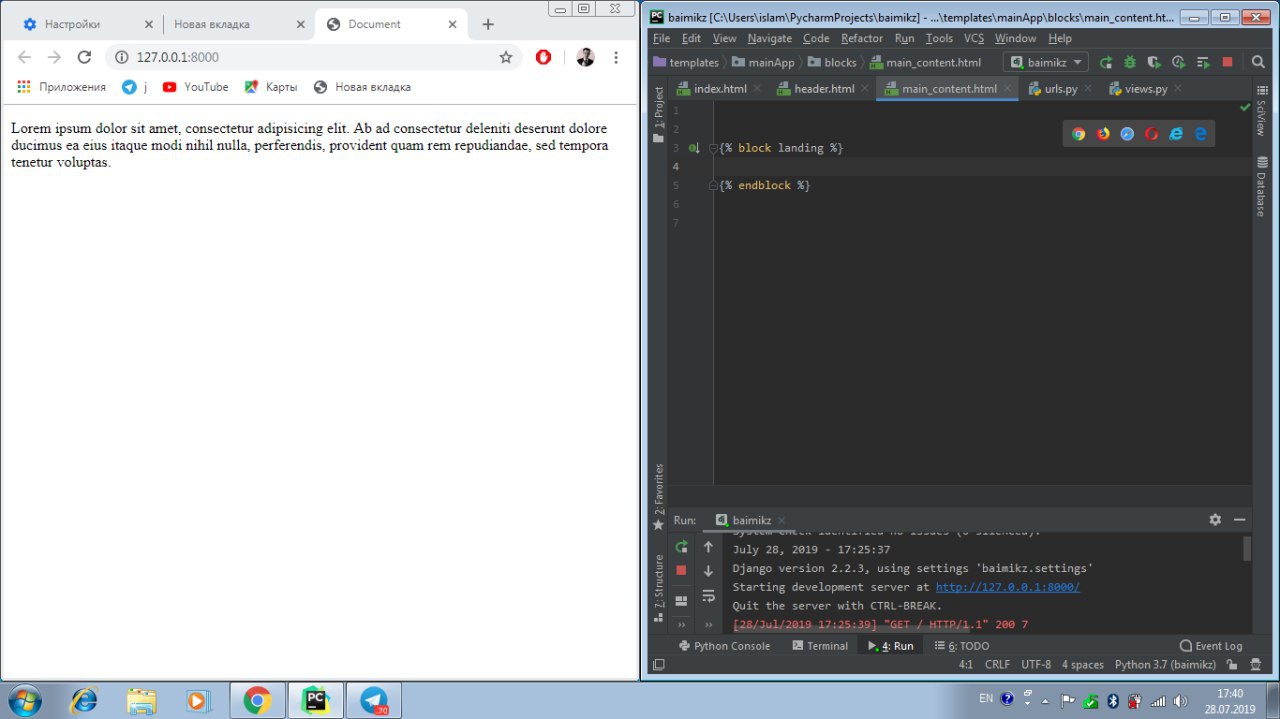Open the Terminal tool window

pos(820,646)
